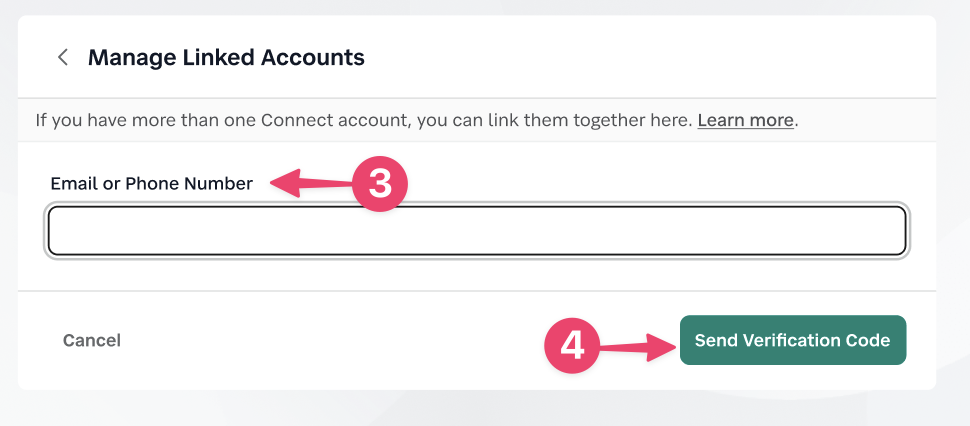
Task: Focus the Email or Phone Number field
Action: click(477, 231)
